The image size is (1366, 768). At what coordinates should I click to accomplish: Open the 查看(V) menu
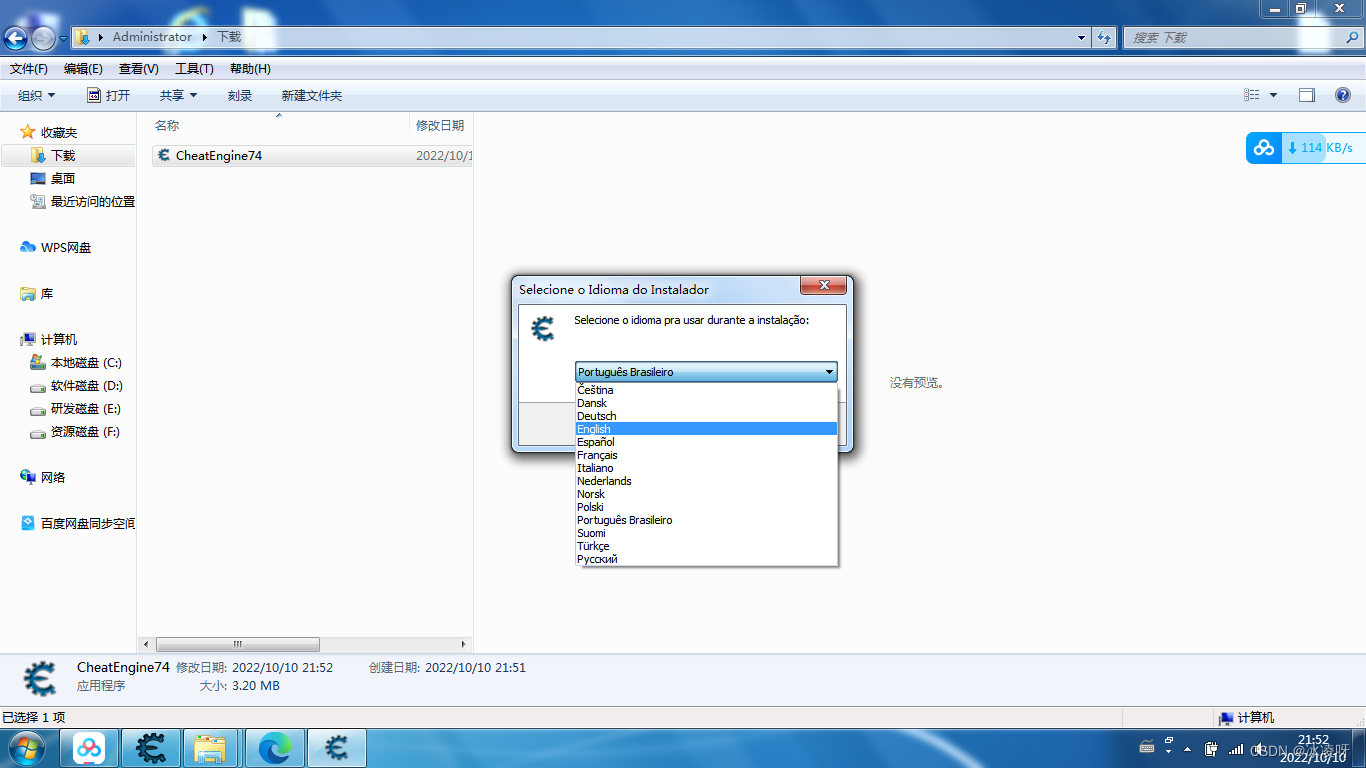click(x=138, y=69)
